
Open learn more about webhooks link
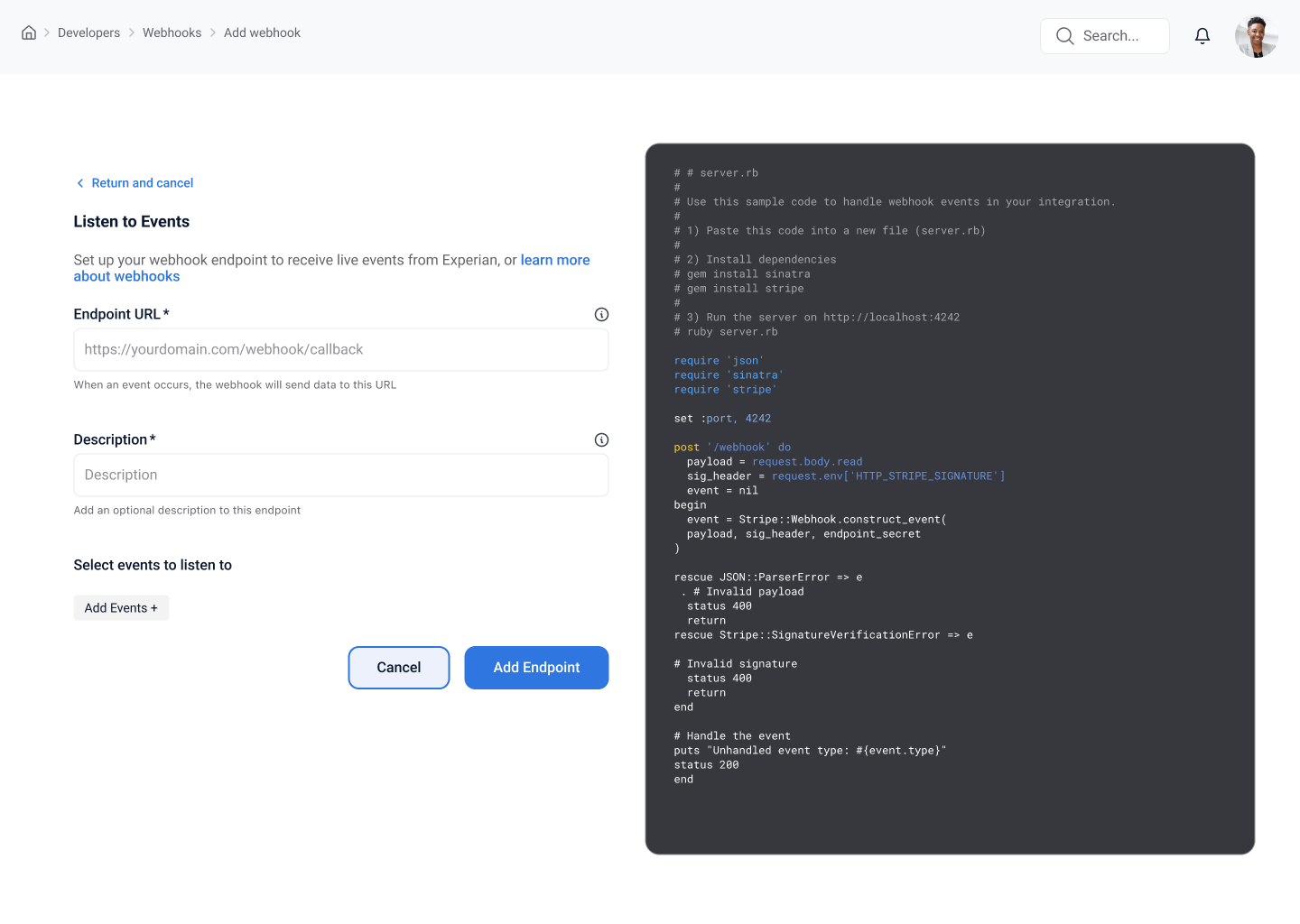(331, 268)
